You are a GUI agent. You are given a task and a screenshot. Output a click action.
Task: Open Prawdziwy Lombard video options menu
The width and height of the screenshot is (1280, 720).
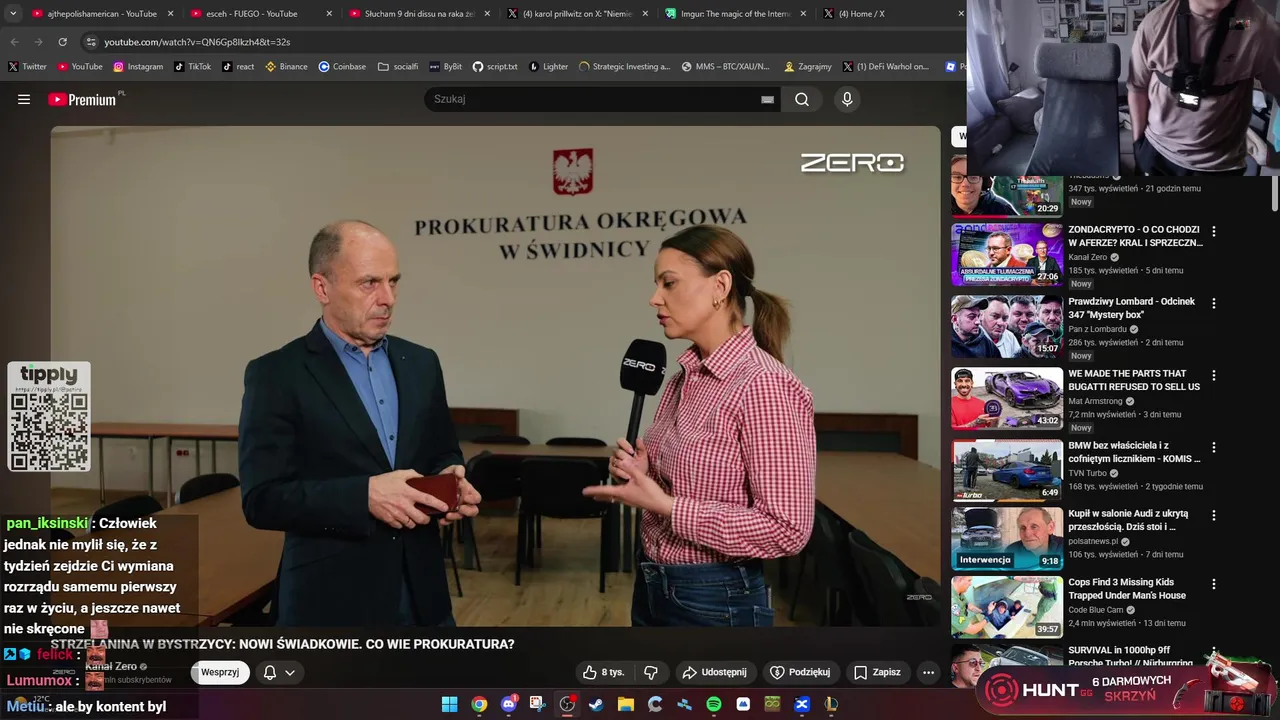tap(1214, 303)
